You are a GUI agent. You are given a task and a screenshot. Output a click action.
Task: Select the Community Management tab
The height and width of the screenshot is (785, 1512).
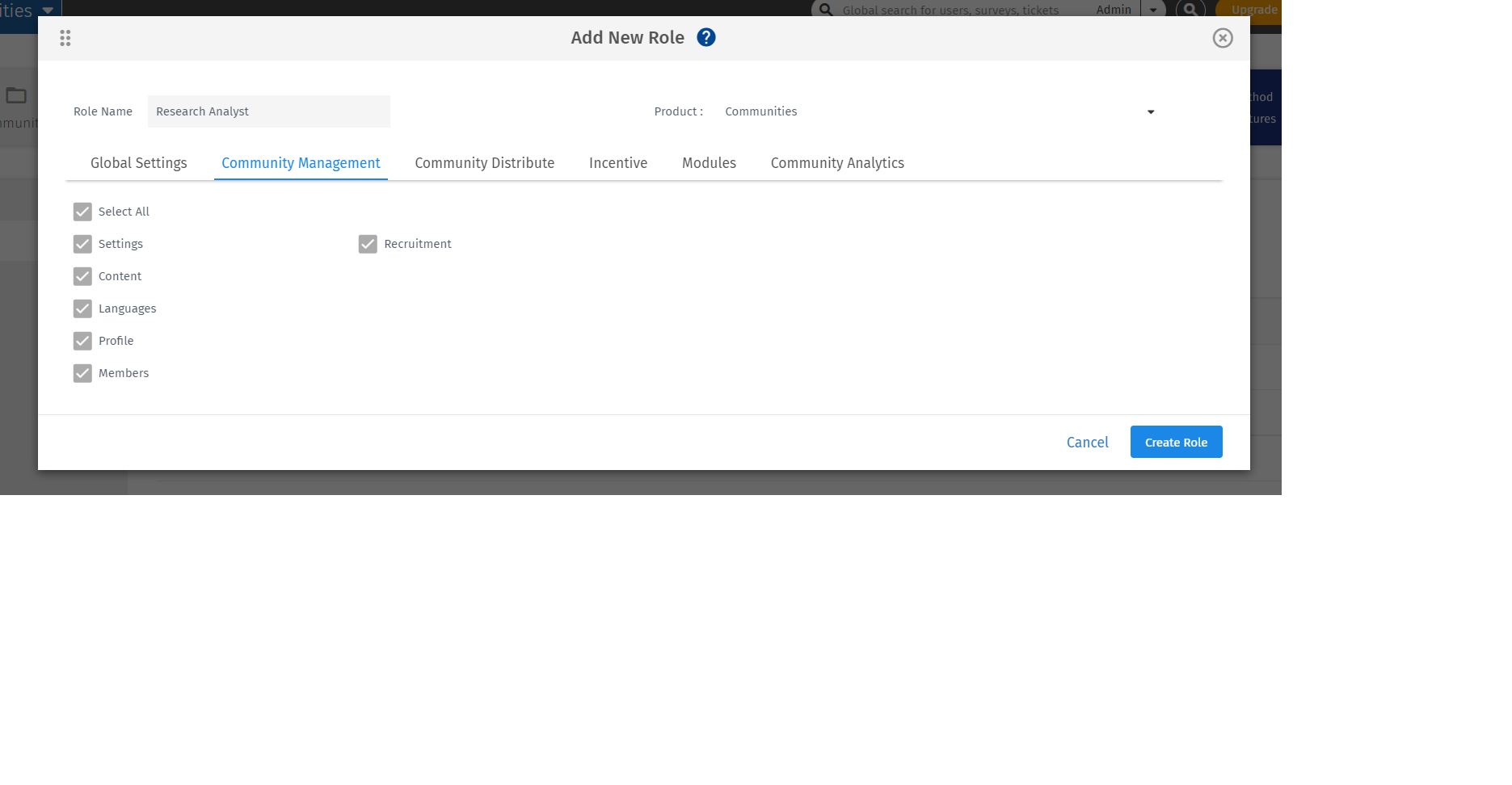[x=301, y=163]
